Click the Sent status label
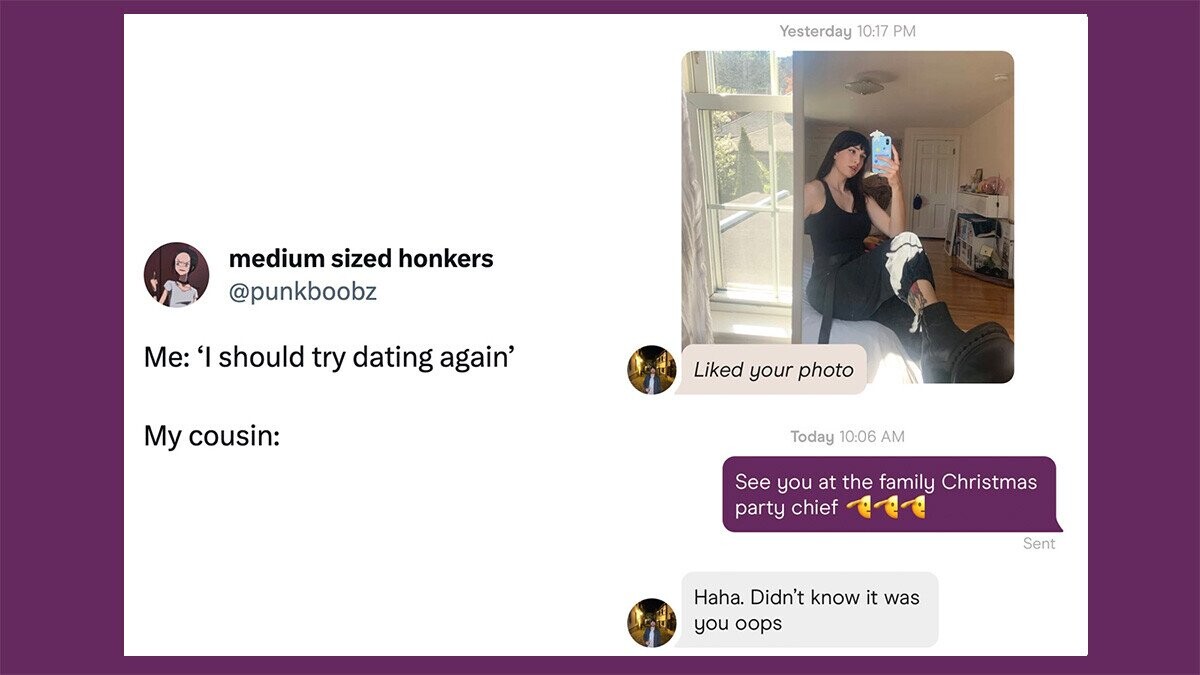The width and height of the screenshot is (1200, 675). click(x=1039, y=544)
